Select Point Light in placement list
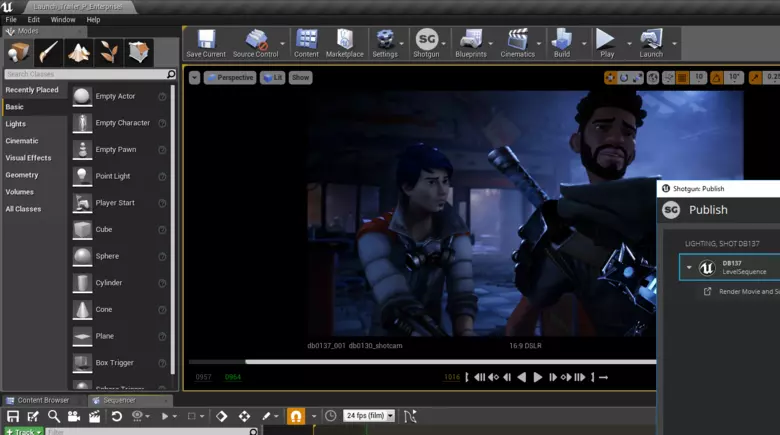 click(x=119, y=176)
